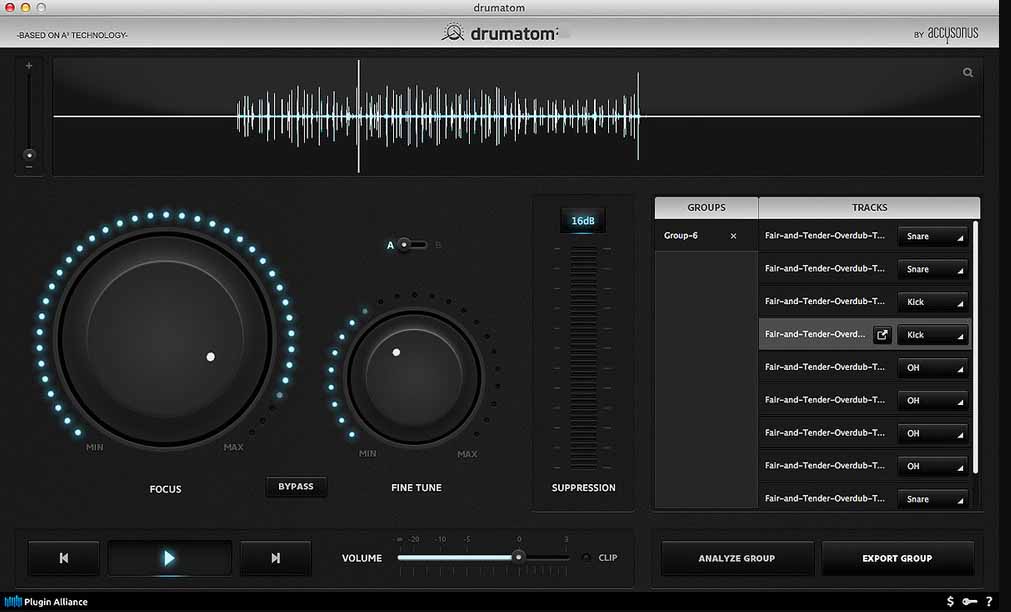The image size is (1011, 612).
Task: Click the waveform zoom-out minus icon
Action: (x=28, y=167)
